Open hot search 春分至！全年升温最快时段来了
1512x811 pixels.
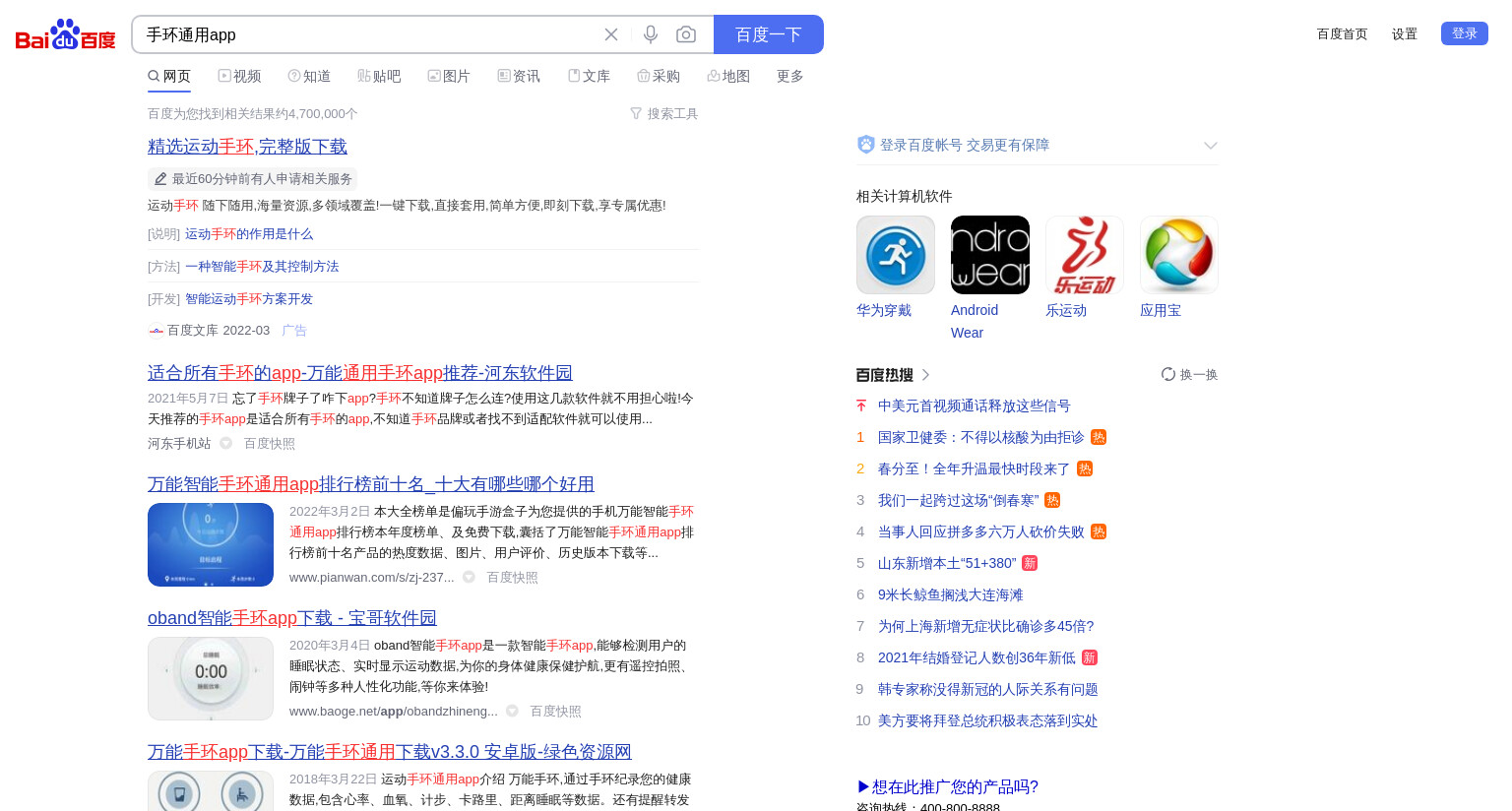click(975, 468)
